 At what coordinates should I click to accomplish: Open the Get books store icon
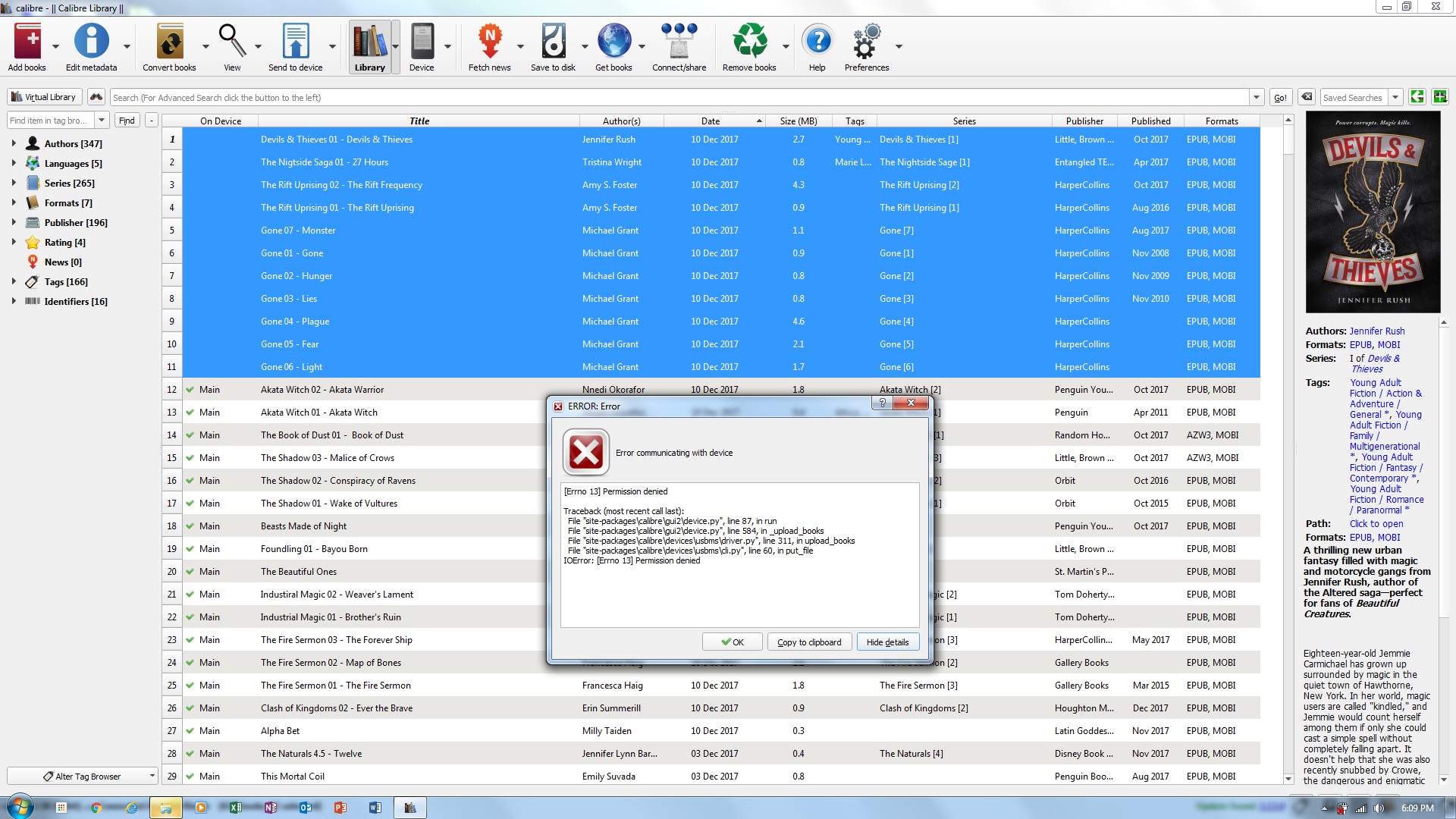pyautogui.click(x=613, y=42)
